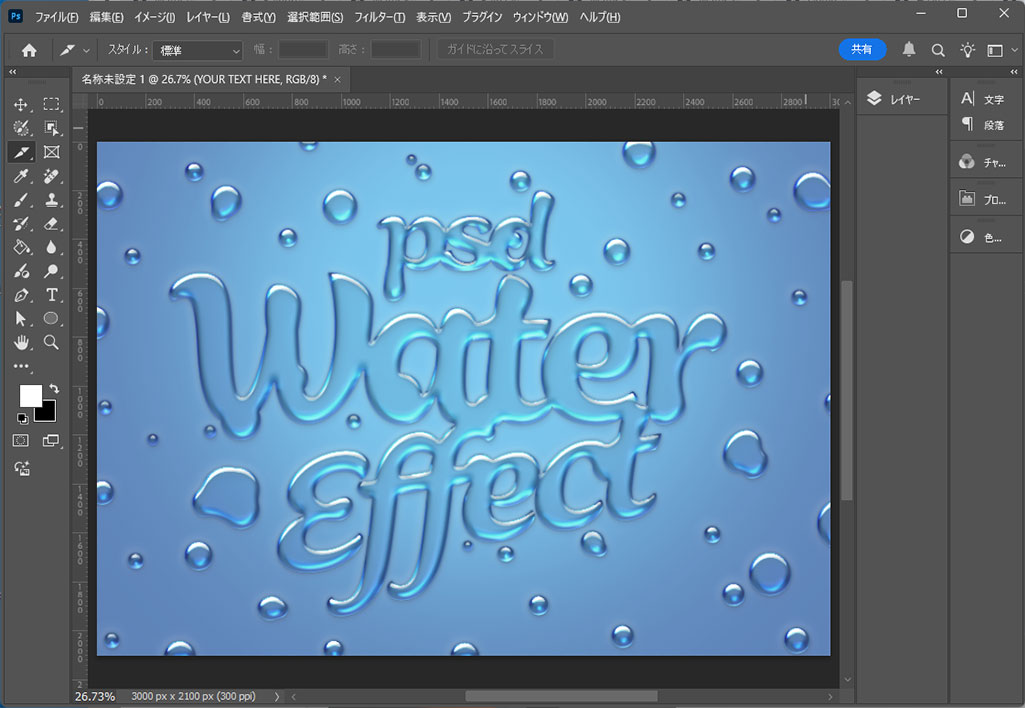Click the blue 共有 button
Image resolution: width=1025 pixels, height=708 pixels.
pos(862,49)
